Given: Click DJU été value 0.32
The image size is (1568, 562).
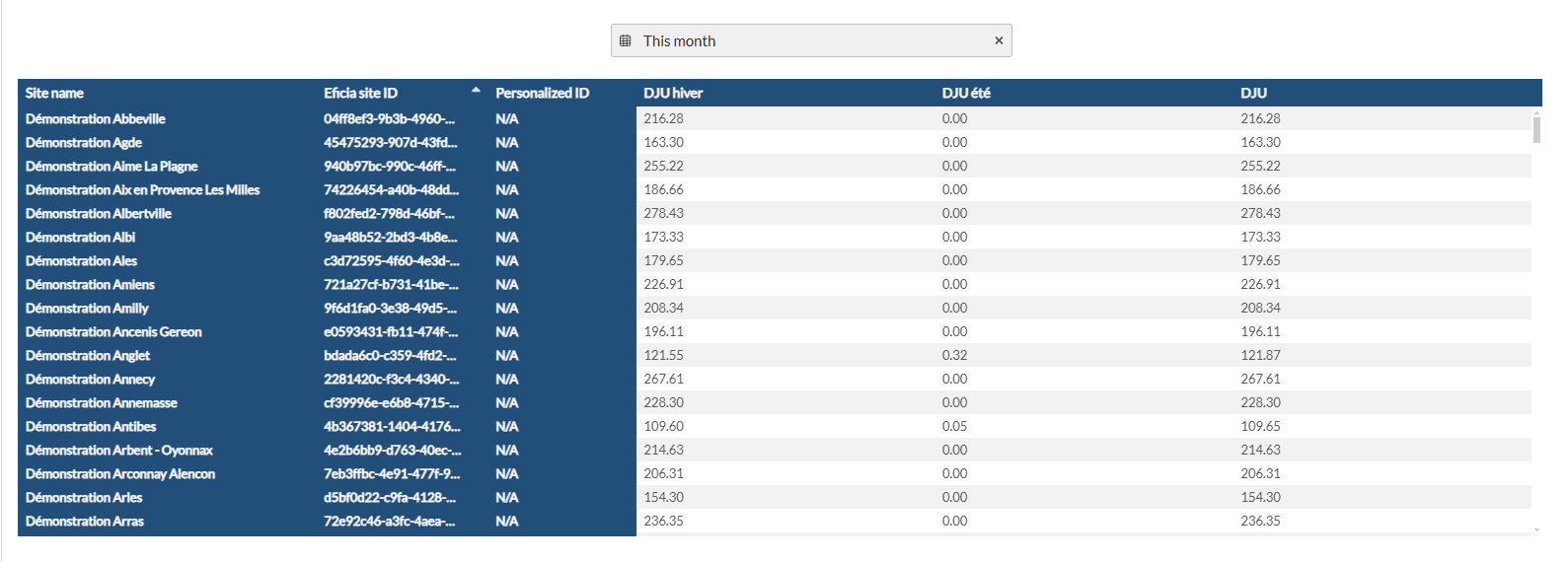Looking at the screenshot, I should (954, 356).
